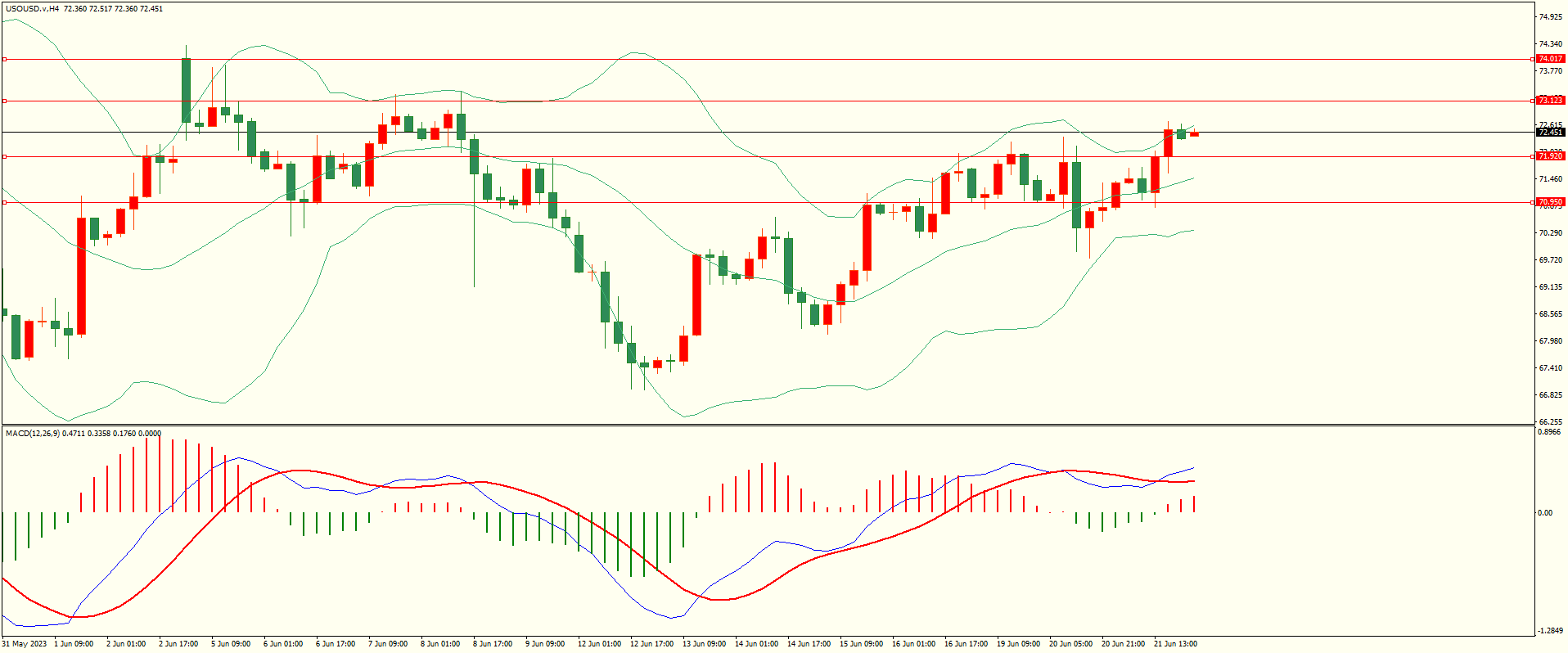1568x653 pixels.
Task: Select the last red candle on the chart
Action: pos(1194,134)
